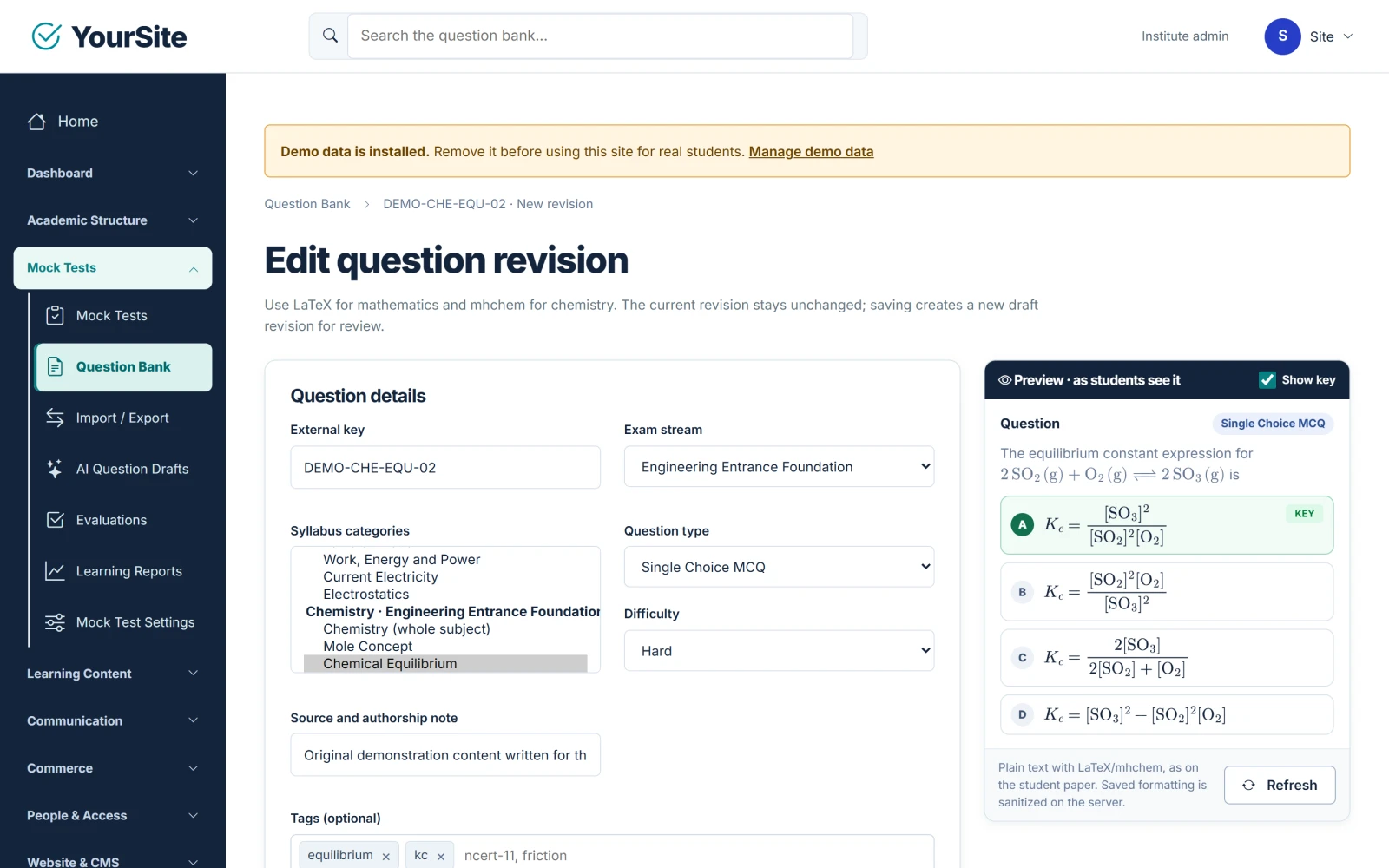Open the Manage demo data link
This screenshot has width=1389, height=868.
[x=811, y=152]
